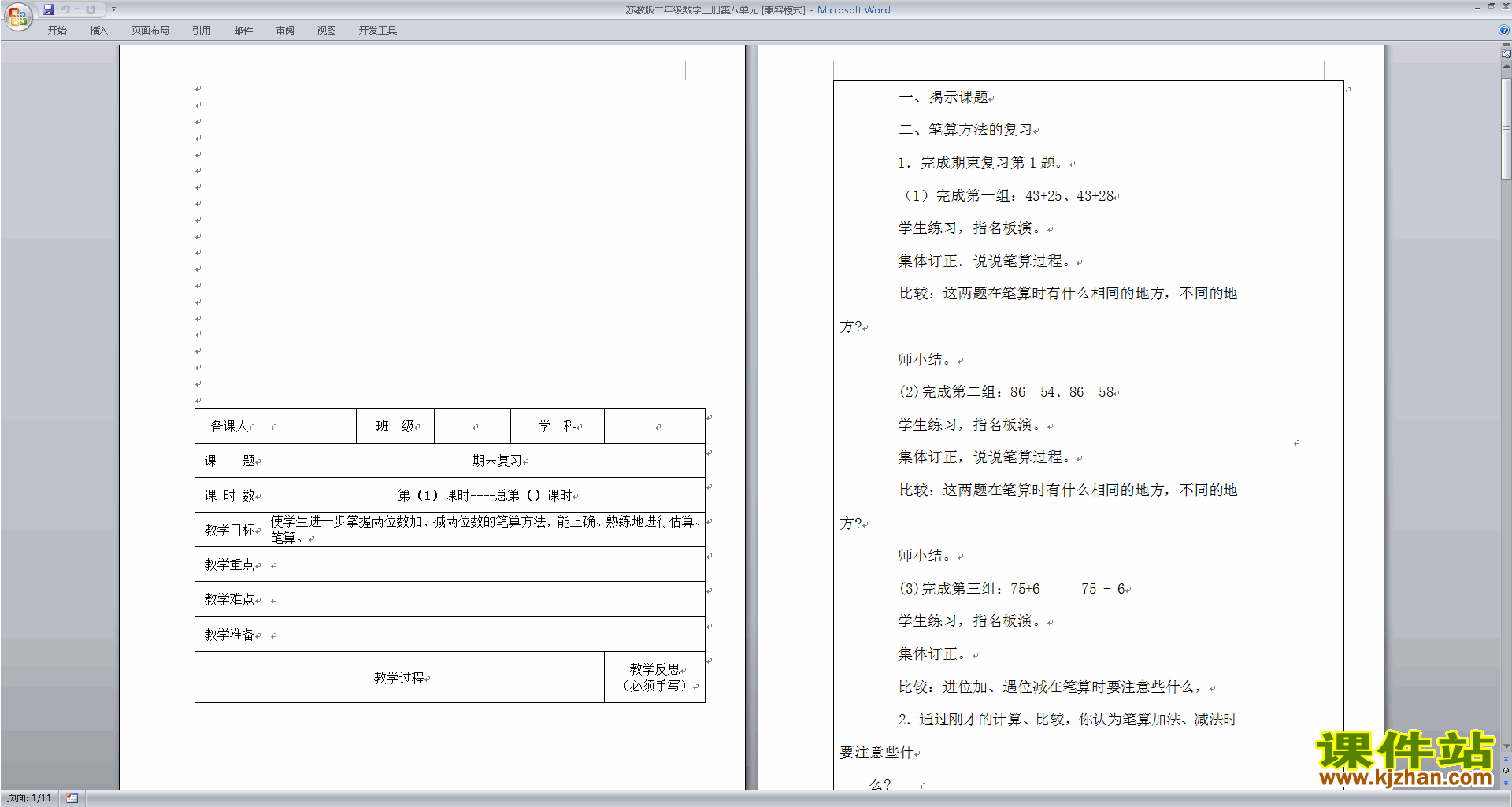Screen dimensions: 1512x807
Task: Undo the last action
Action: tap(65, 9)
